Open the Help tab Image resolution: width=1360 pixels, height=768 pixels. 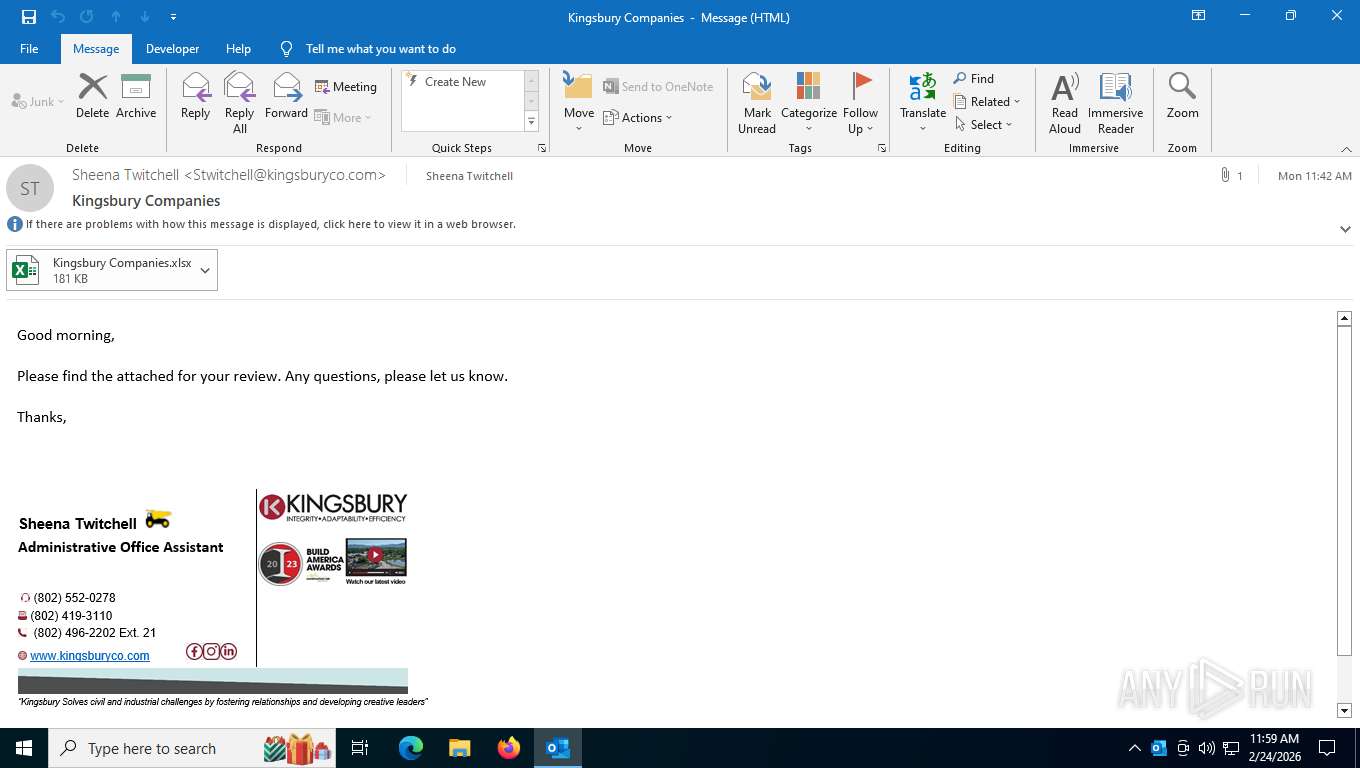click(238, 48)
